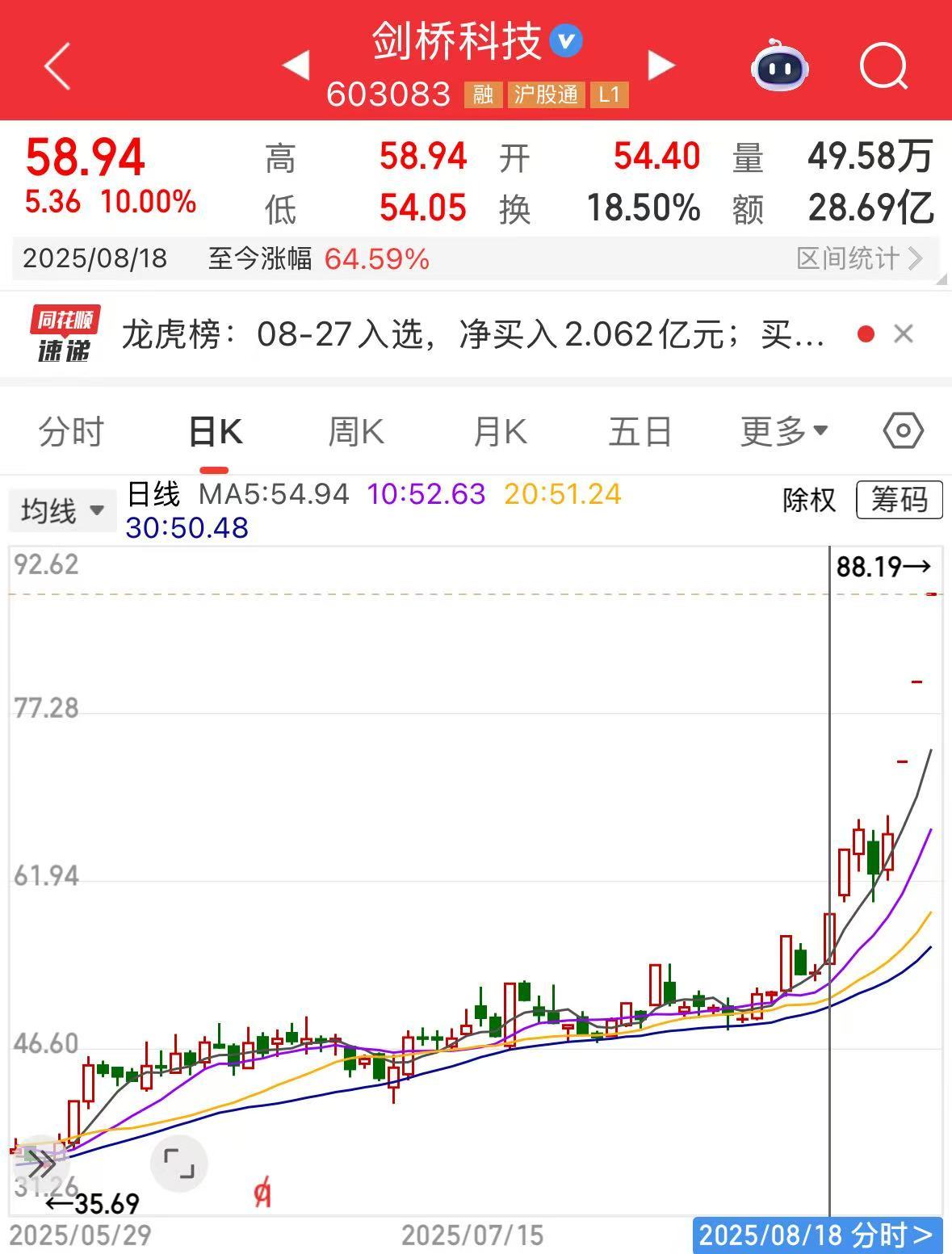Tap the 35.69 low price label
952x1254 pixels.
click(x=92, y=1204)
